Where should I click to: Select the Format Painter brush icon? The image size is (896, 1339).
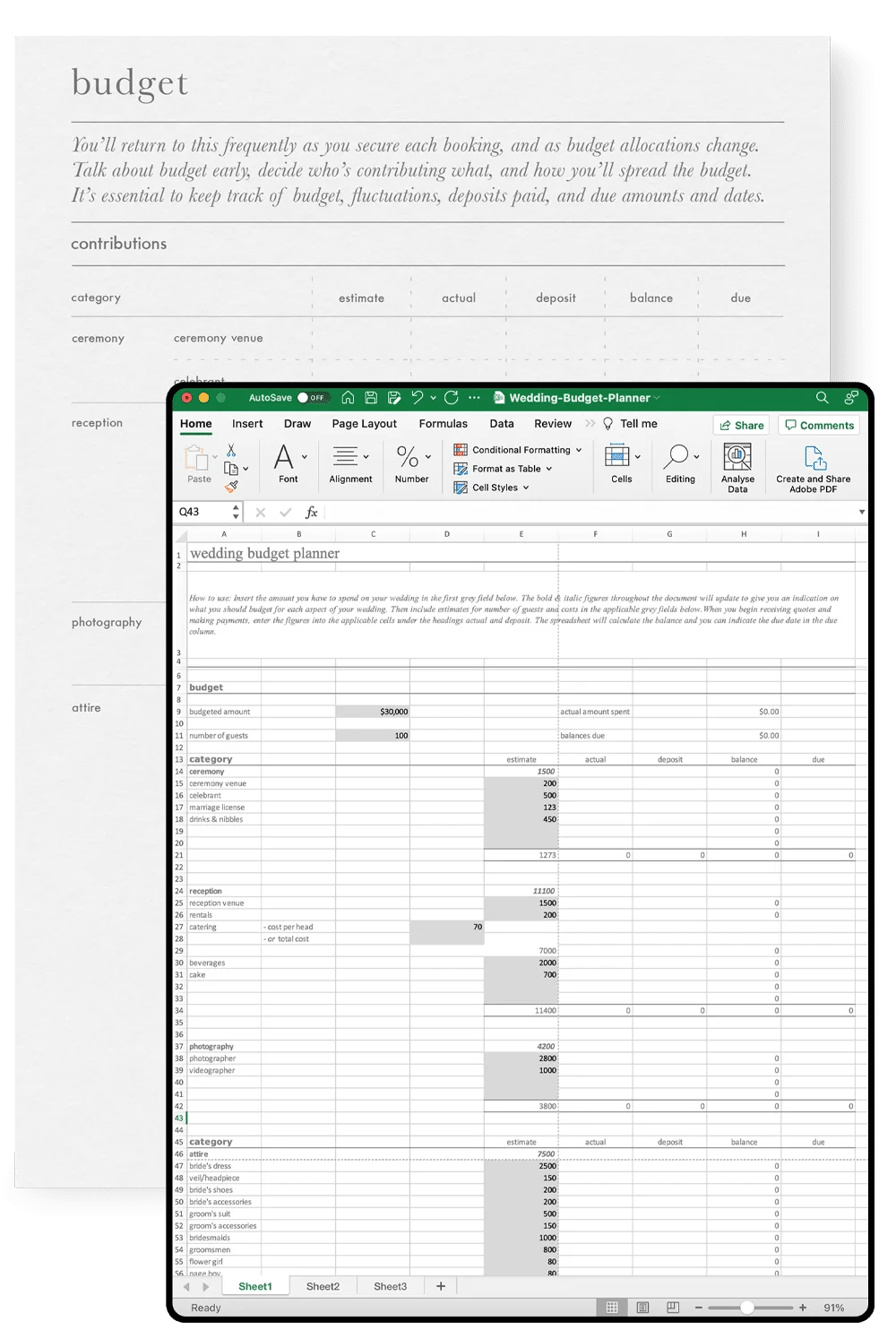231,487
